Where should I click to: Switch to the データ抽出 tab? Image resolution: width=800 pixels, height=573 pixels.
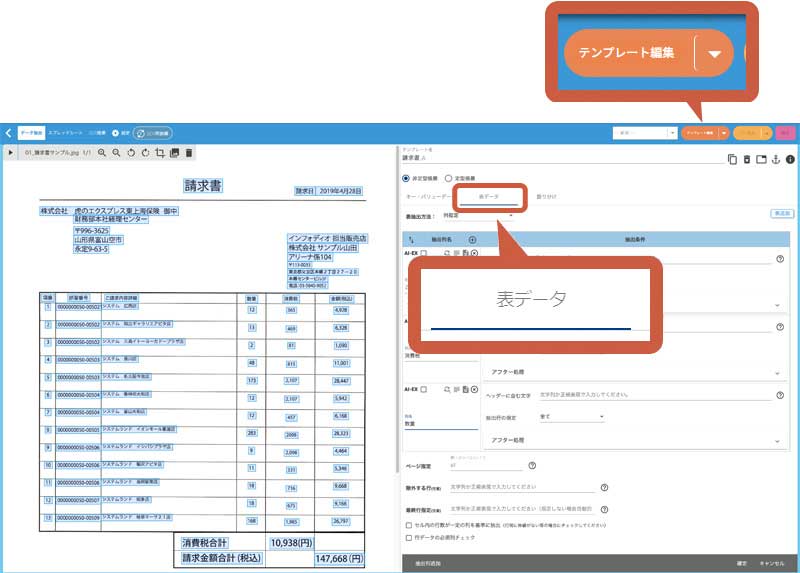tap(32, 133)
